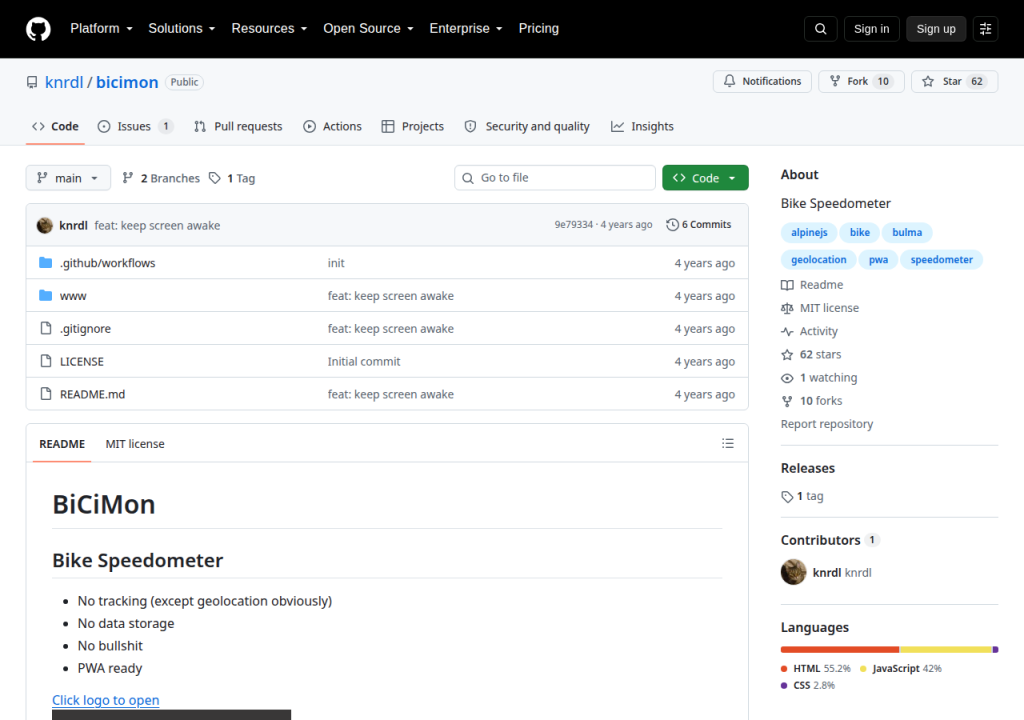Select the README tab in file viewer

click(62, 444)
